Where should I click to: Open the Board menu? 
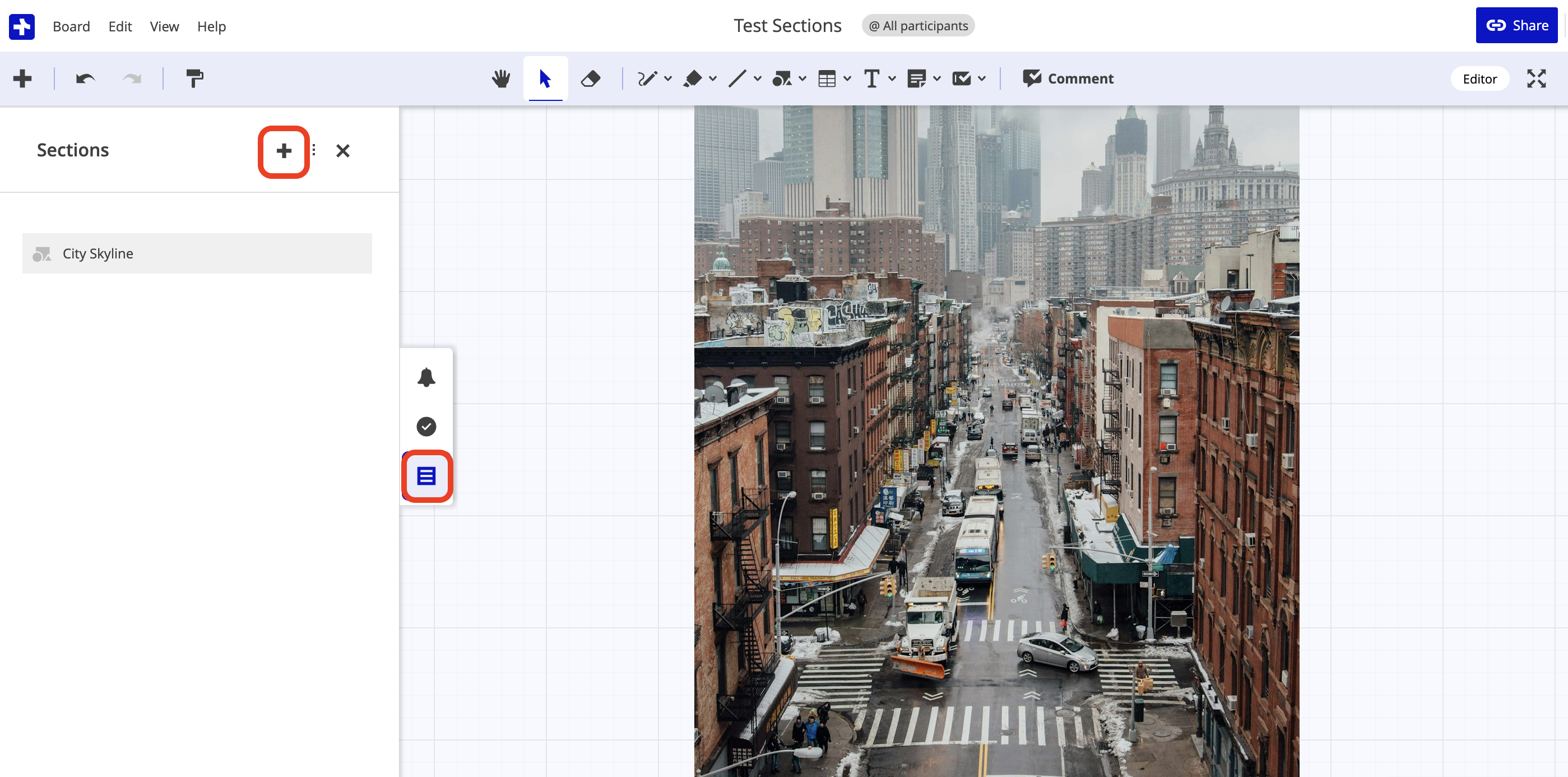coord(71,26)
